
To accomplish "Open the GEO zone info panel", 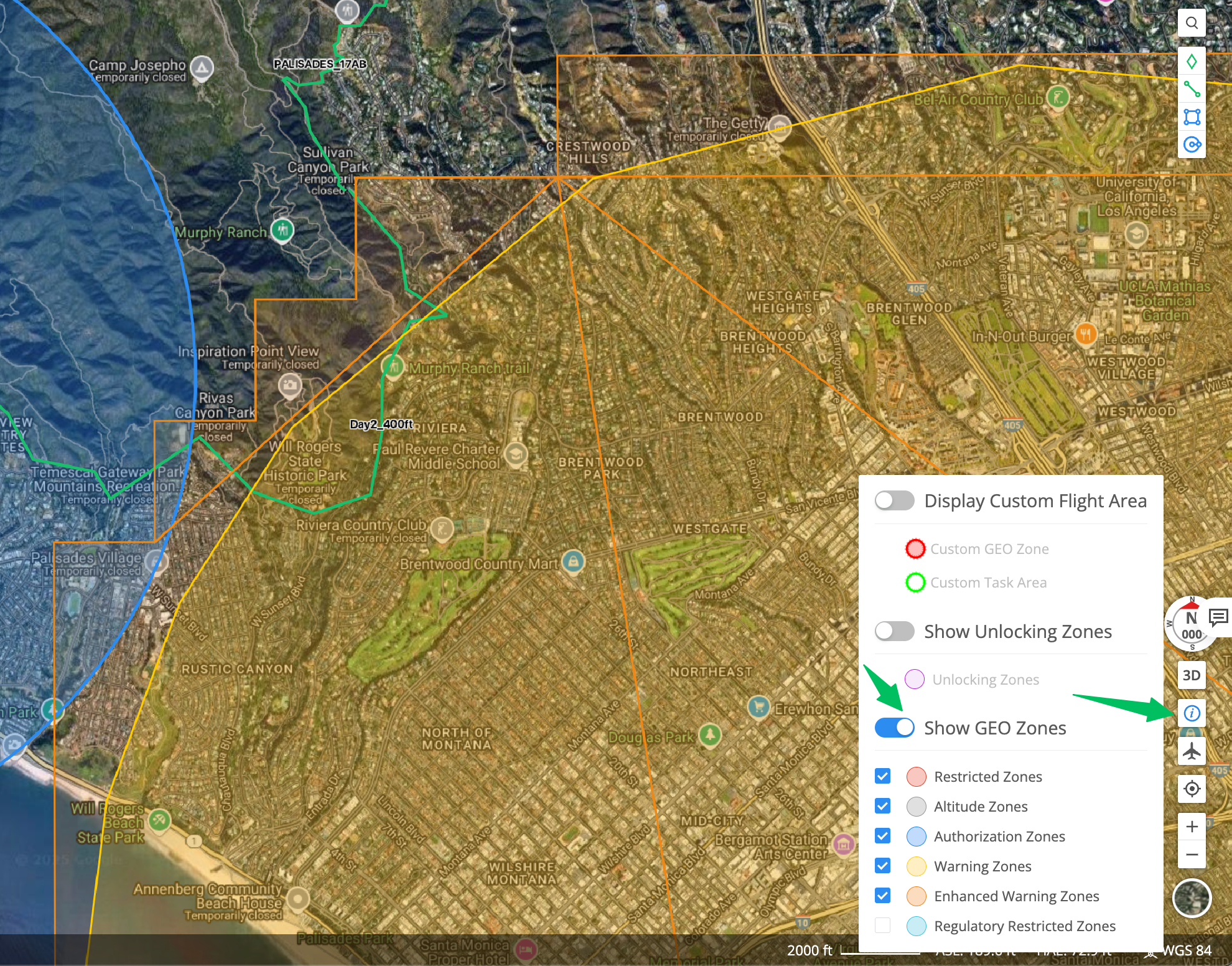I will tap(1192, 713).
